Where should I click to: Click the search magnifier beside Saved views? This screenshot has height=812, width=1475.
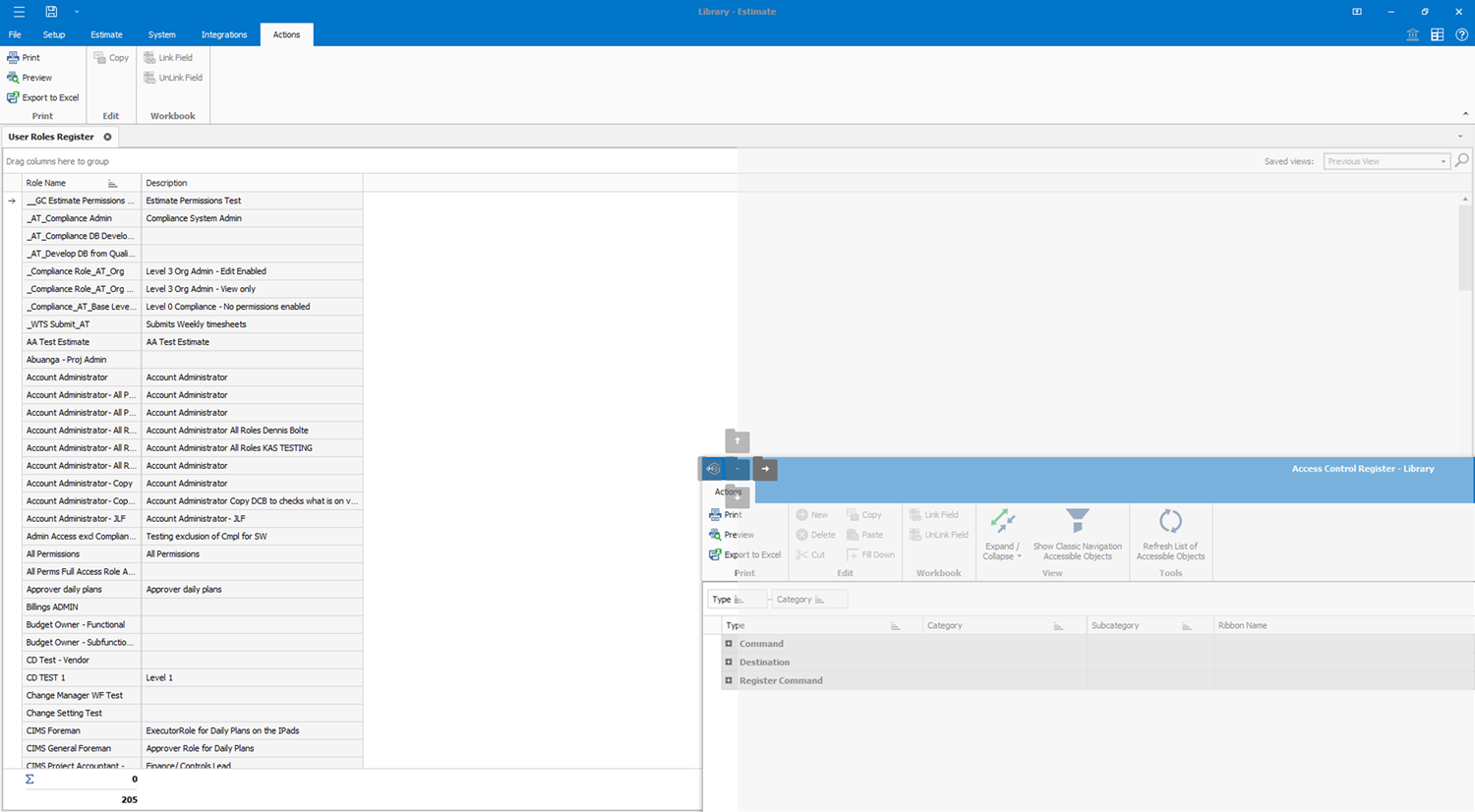pos(1462,160)
